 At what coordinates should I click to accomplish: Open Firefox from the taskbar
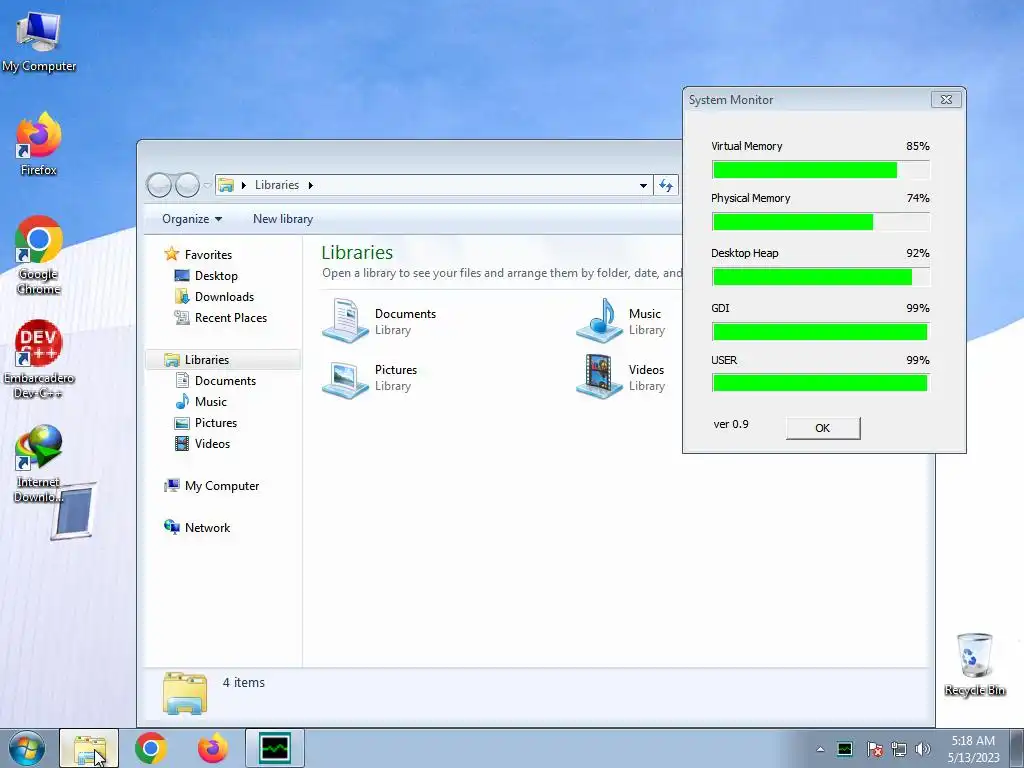(213, 748)
